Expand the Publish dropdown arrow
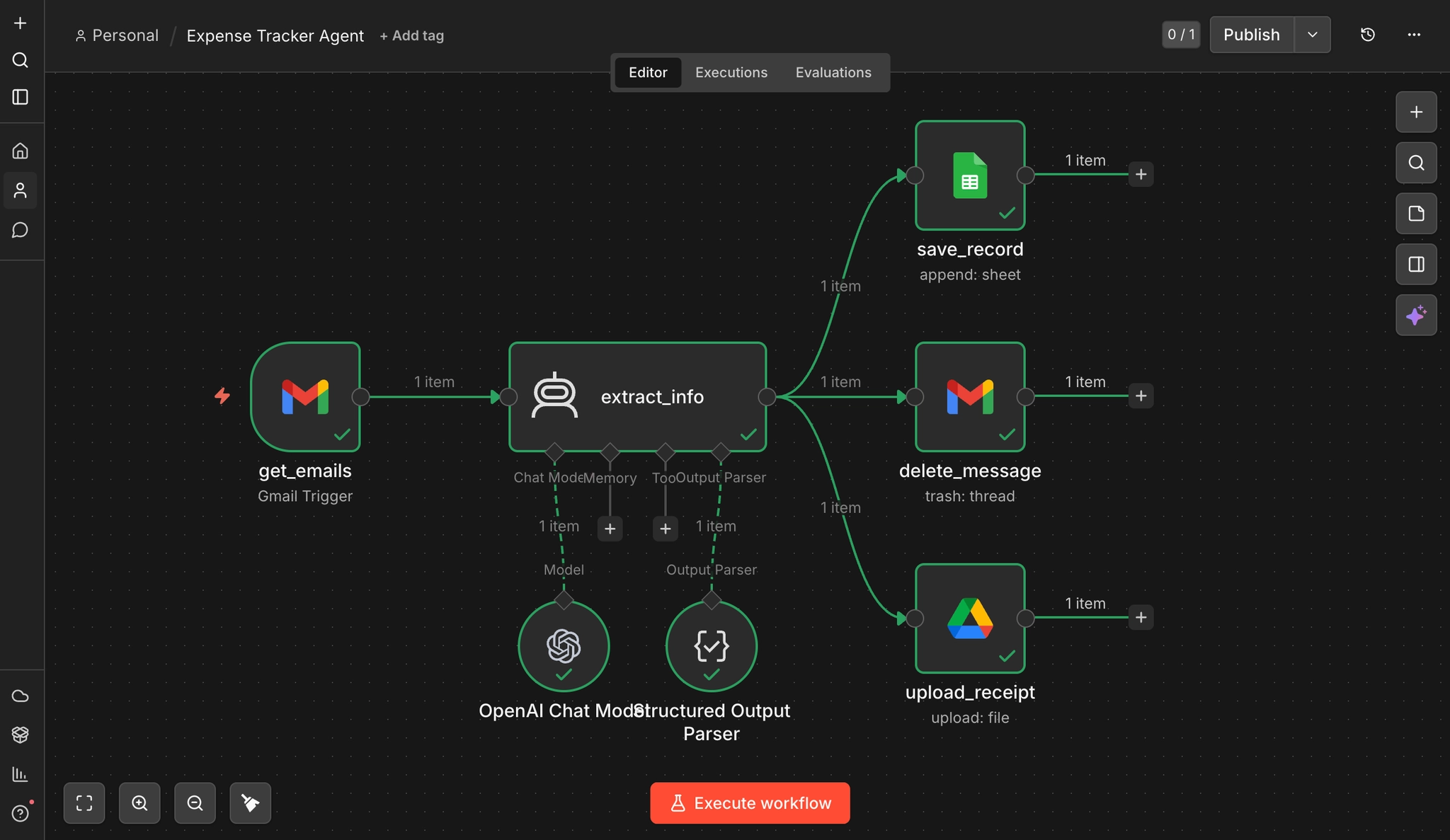 [x=1313, y=35]
